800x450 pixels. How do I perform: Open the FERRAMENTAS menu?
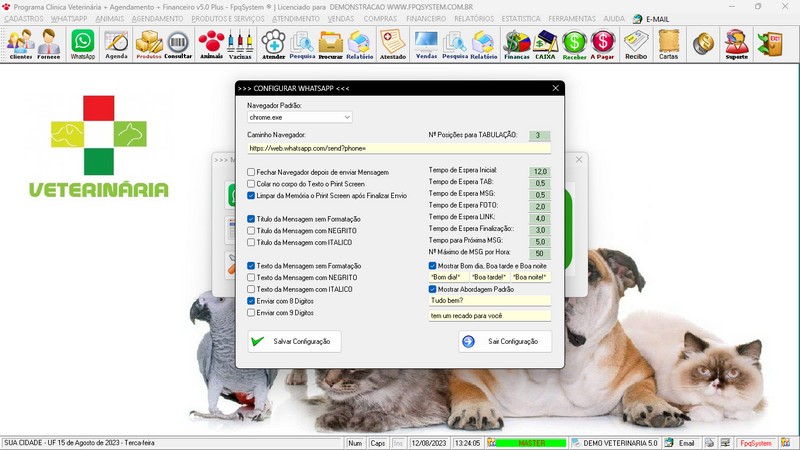click(x=572, y=19)
